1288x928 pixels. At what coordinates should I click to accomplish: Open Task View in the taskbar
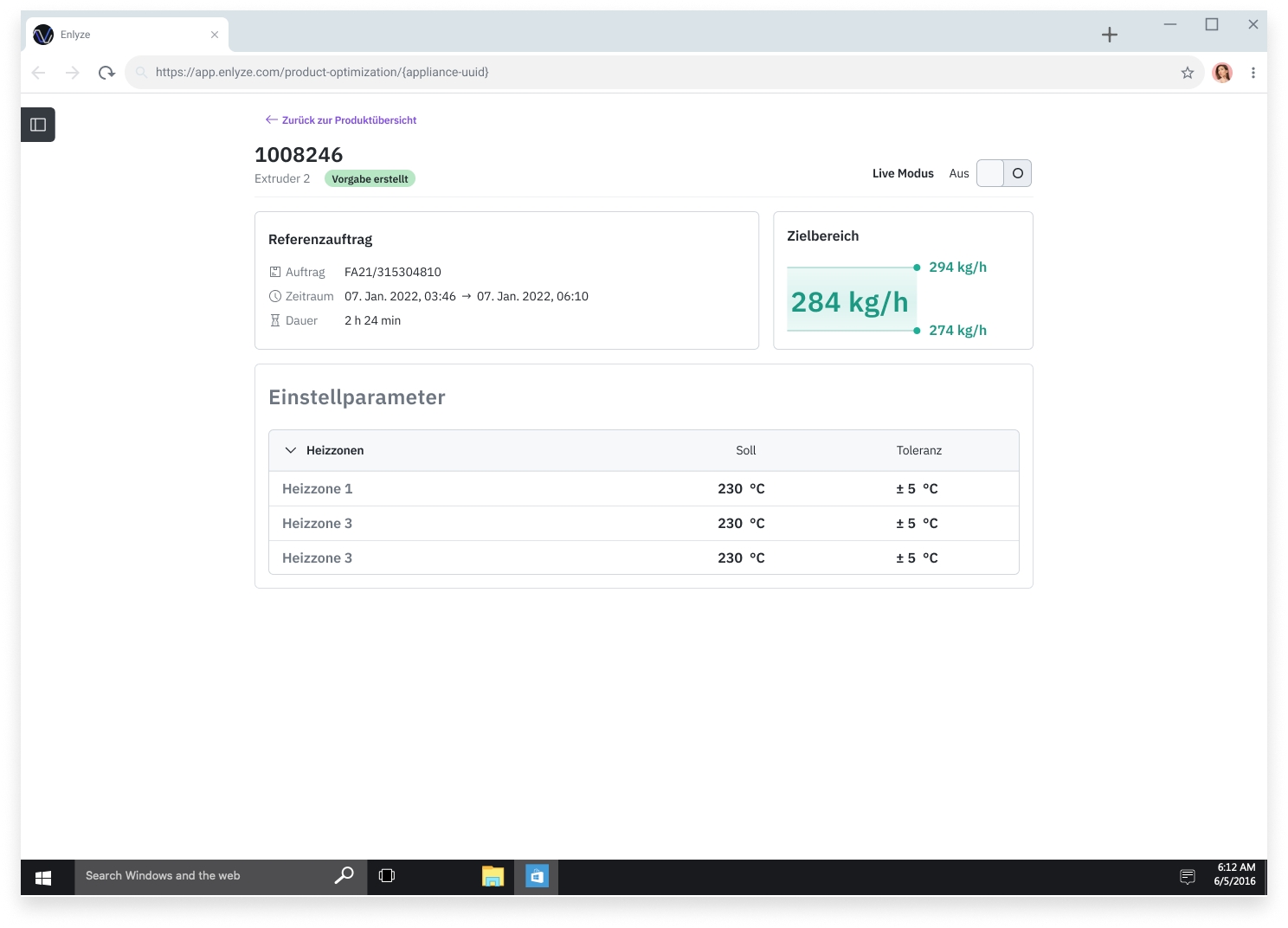tap(387, 876)
